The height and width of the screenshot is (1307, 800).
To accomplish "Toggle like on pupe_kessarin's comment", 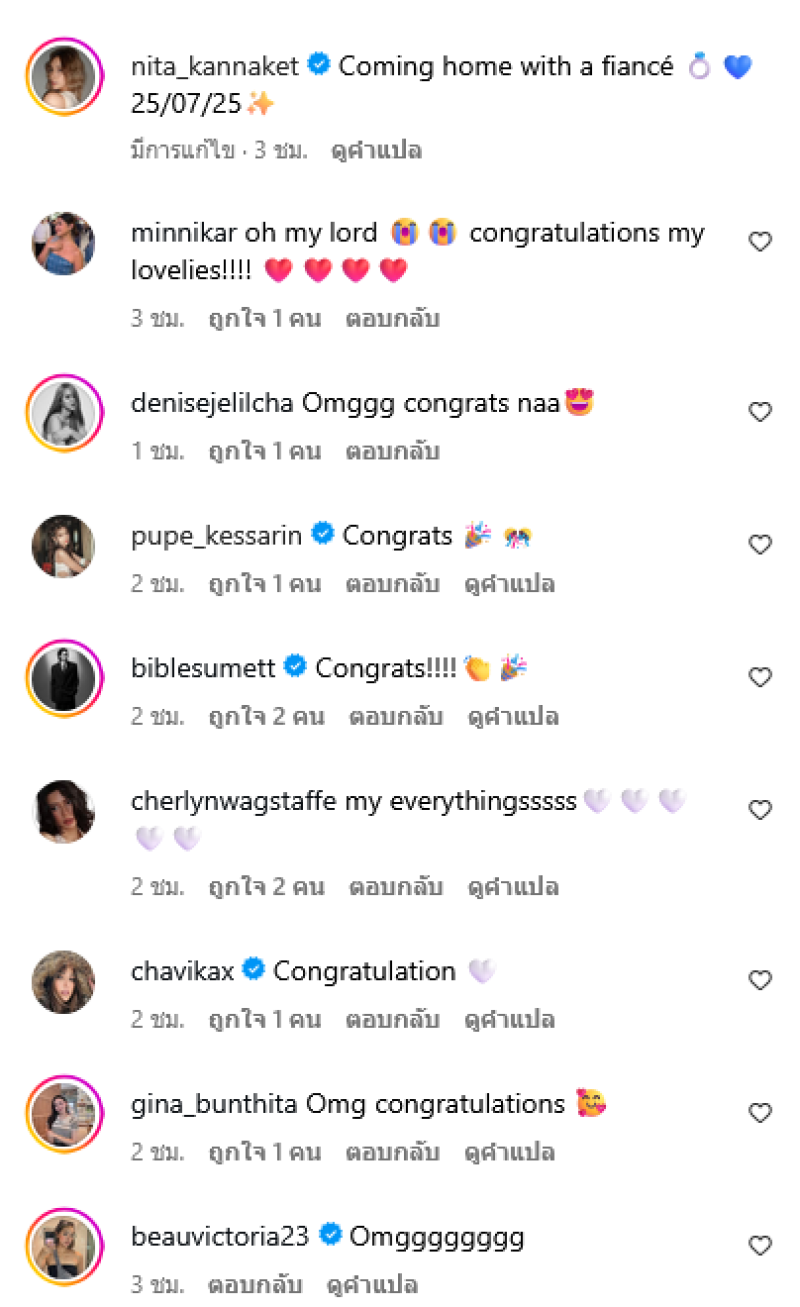I will pos(760,545).
